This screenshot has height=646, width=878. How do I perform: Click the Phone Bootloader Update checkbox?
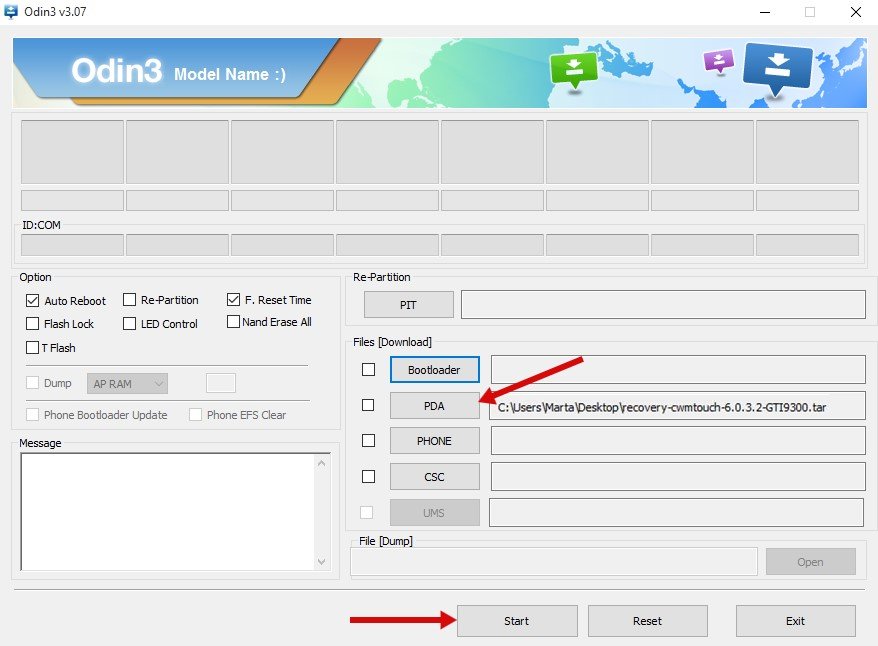pyautogui.click(x=32, y=414)
